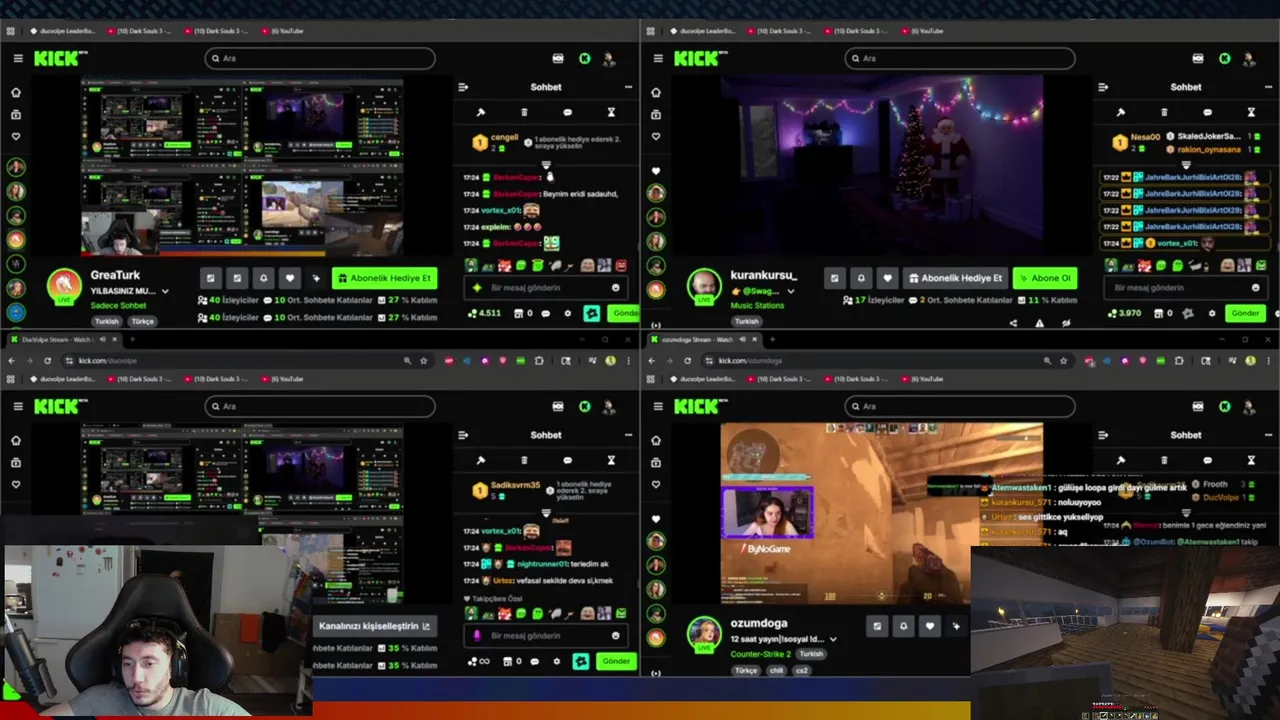Collapse the Sohbet chat panel in GreaTurk window
1280x720 pixels.
tap(463, 87)
